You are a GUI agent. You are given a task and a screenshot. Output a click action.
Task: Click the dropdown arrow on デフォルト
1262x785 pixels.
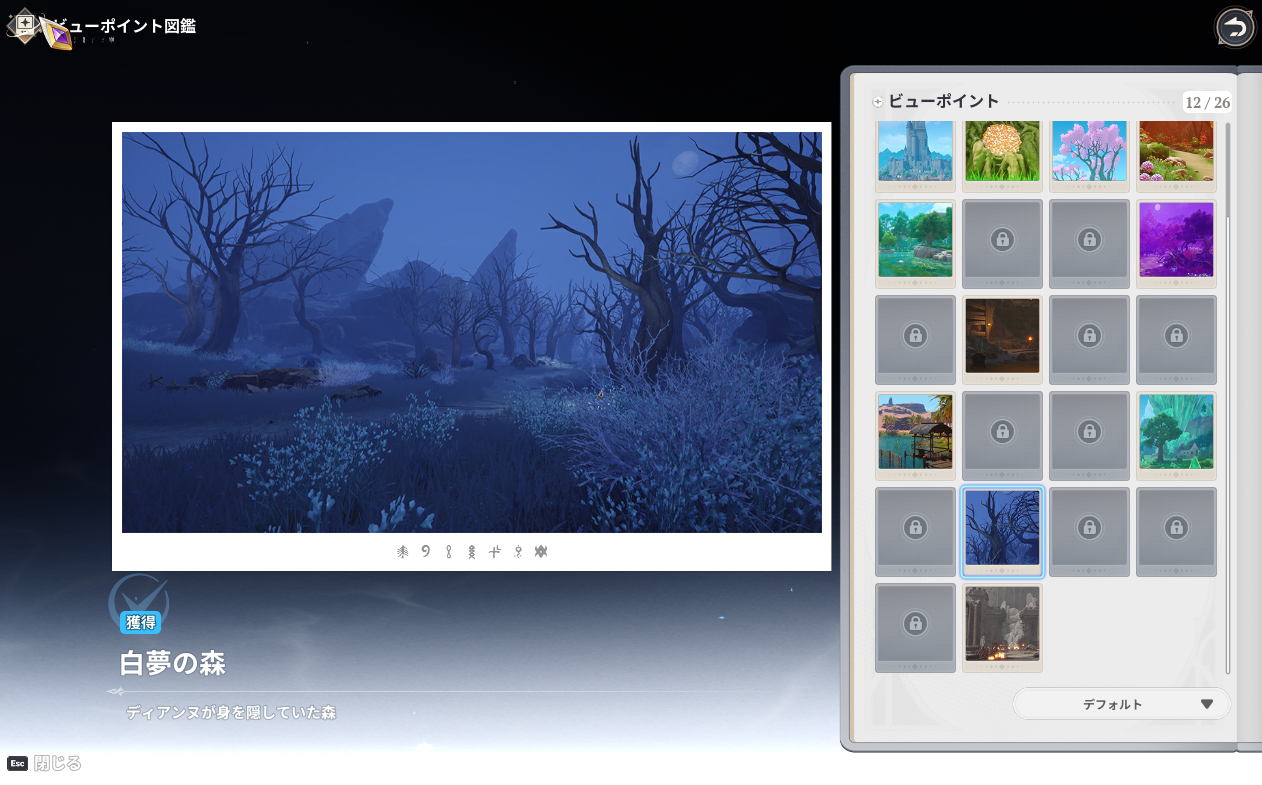click(1206, 704)
